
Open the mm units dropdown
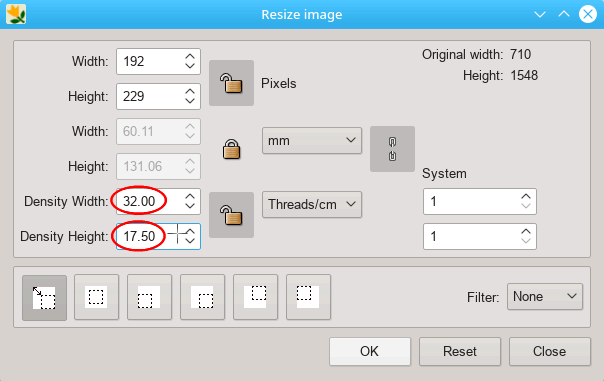(x=312, y=141)
